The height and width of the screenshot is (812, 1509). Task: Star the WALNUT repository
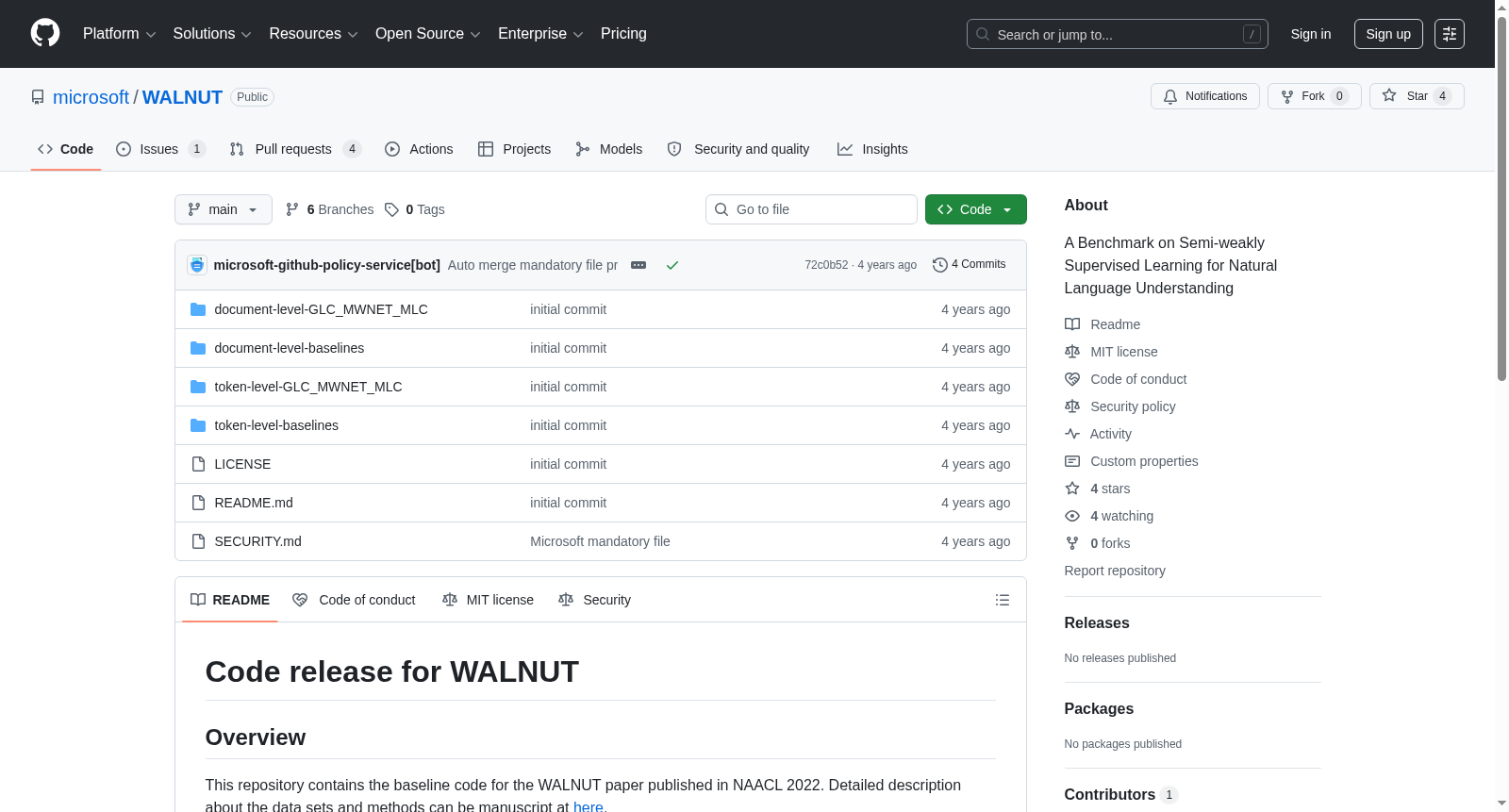[x=1416, y=96]
